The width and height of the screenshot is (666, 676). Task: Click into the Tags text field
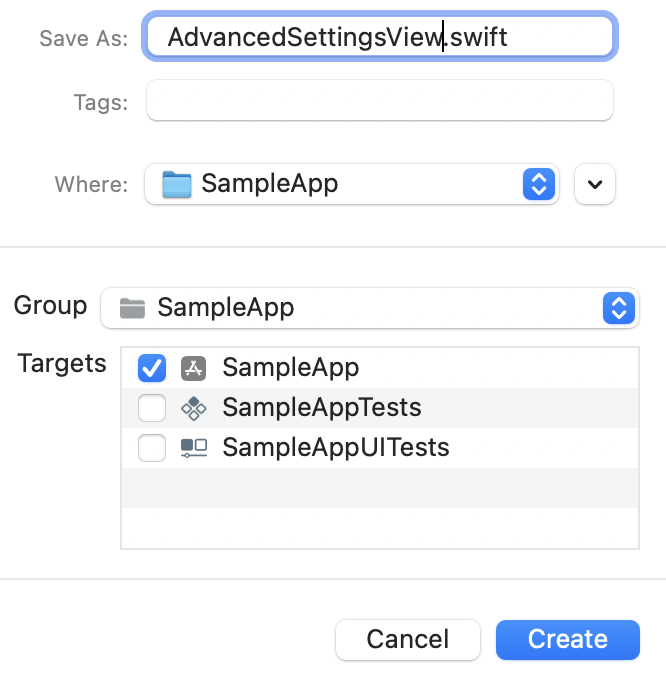(380, 100)
